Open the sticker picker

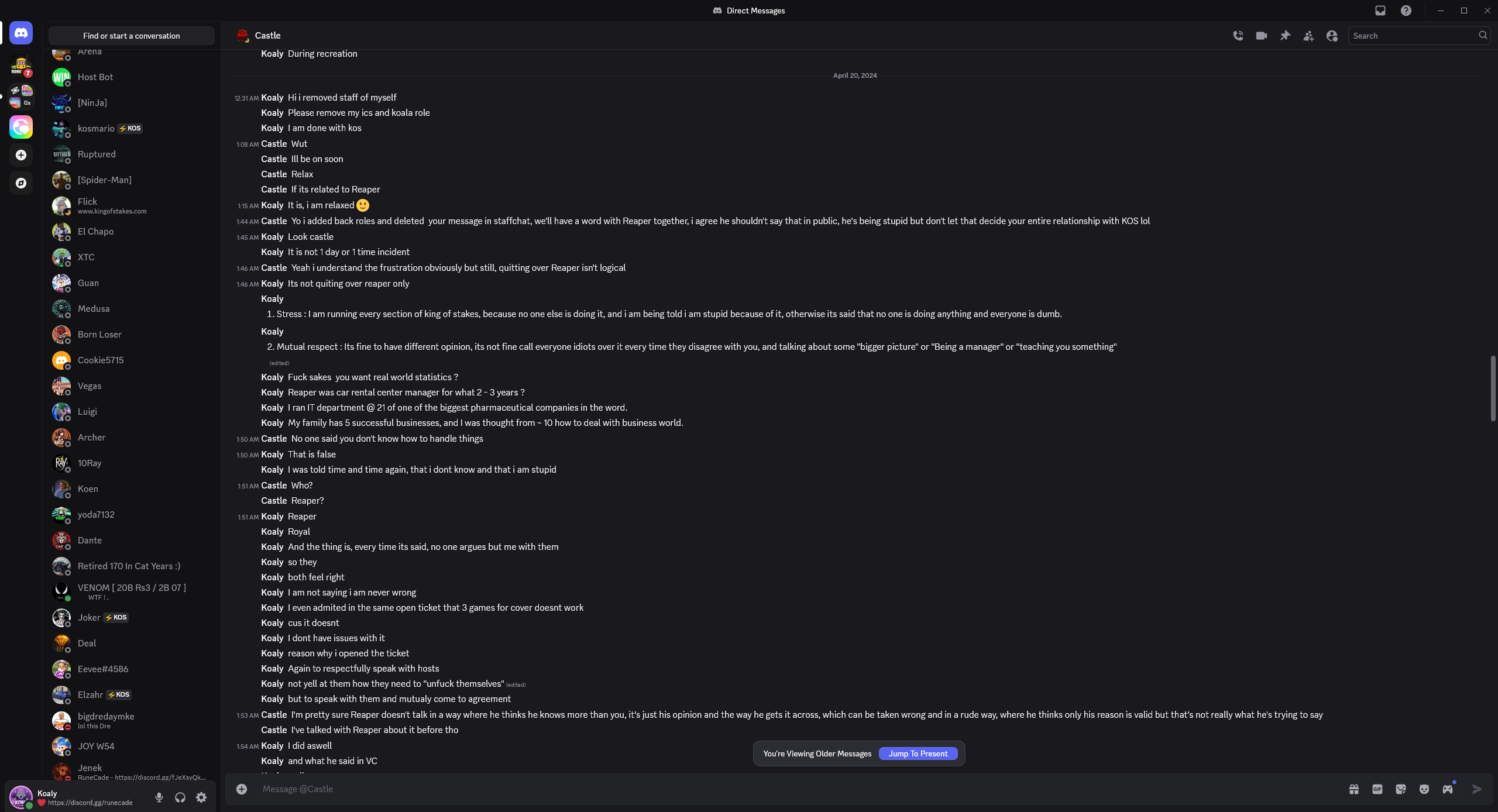click(x=1401, y=789)
